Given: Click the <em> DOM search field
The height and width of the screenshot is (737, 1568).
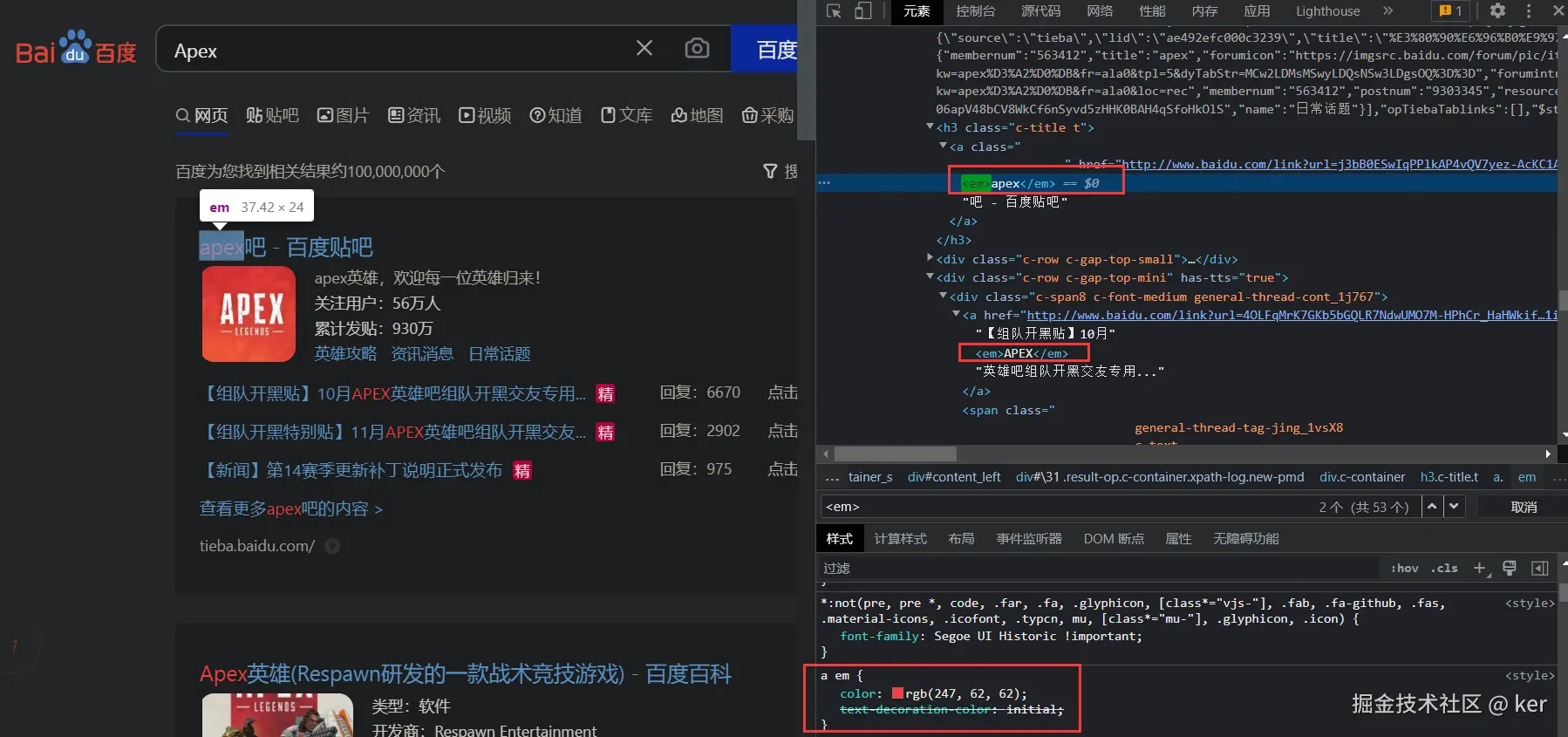Looking at the screenshot, I should coord(1068,507).
